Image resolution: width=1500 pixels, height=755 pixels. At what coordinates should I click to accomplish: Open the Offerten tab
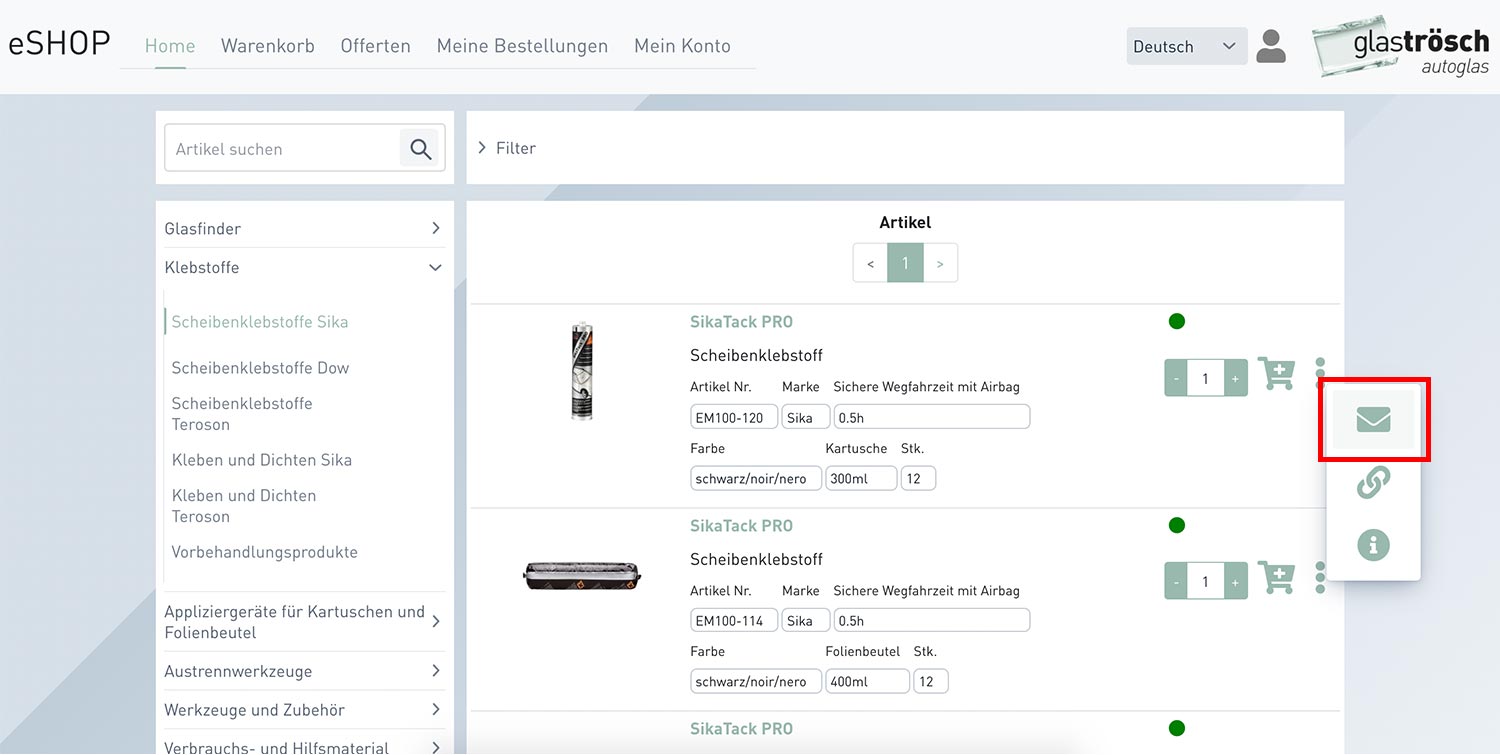pos(375,46)
